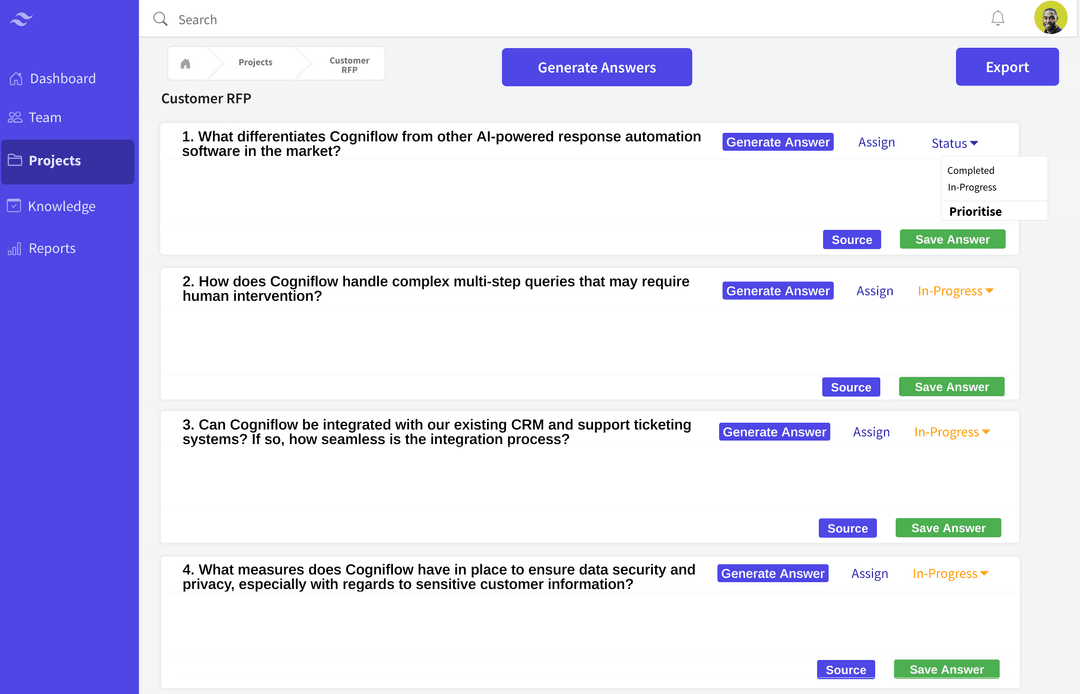Save Answer for question 2
Screen dimensions: 1080x694
pyautogui.click(x=952, y=386)
